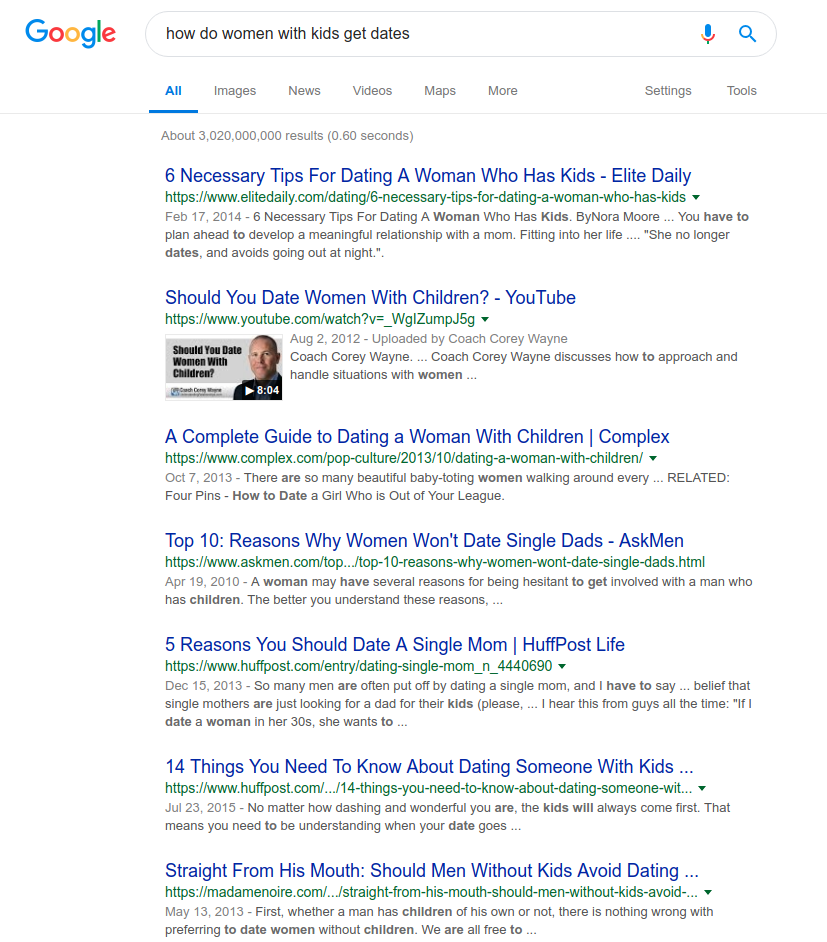Select the All results tab
Image resolution: width=827 pixels, height=942 pixels.
tap(173, 91)
